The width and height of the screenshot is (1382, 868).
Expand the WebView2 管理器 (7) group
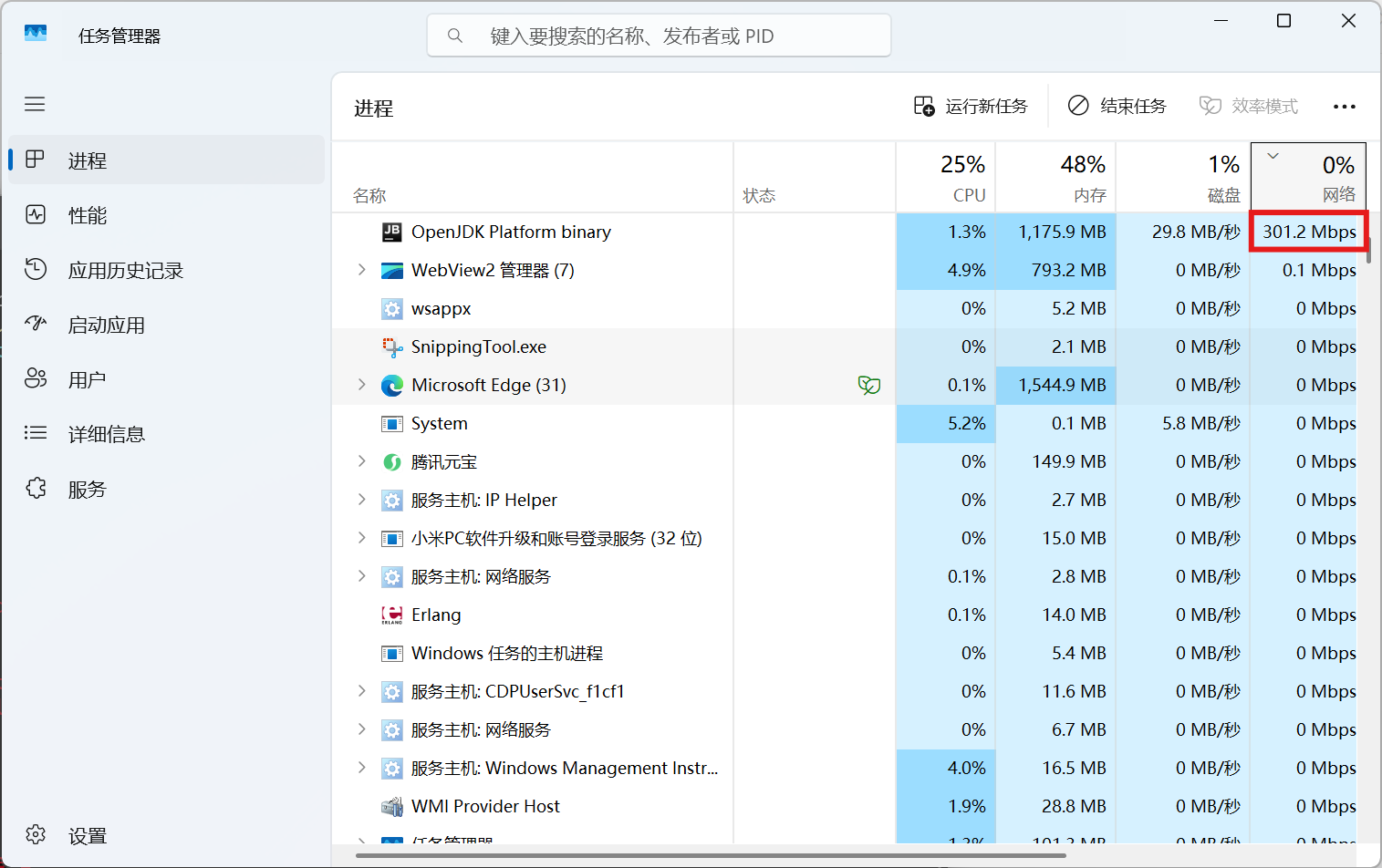[x=362, y=270]
